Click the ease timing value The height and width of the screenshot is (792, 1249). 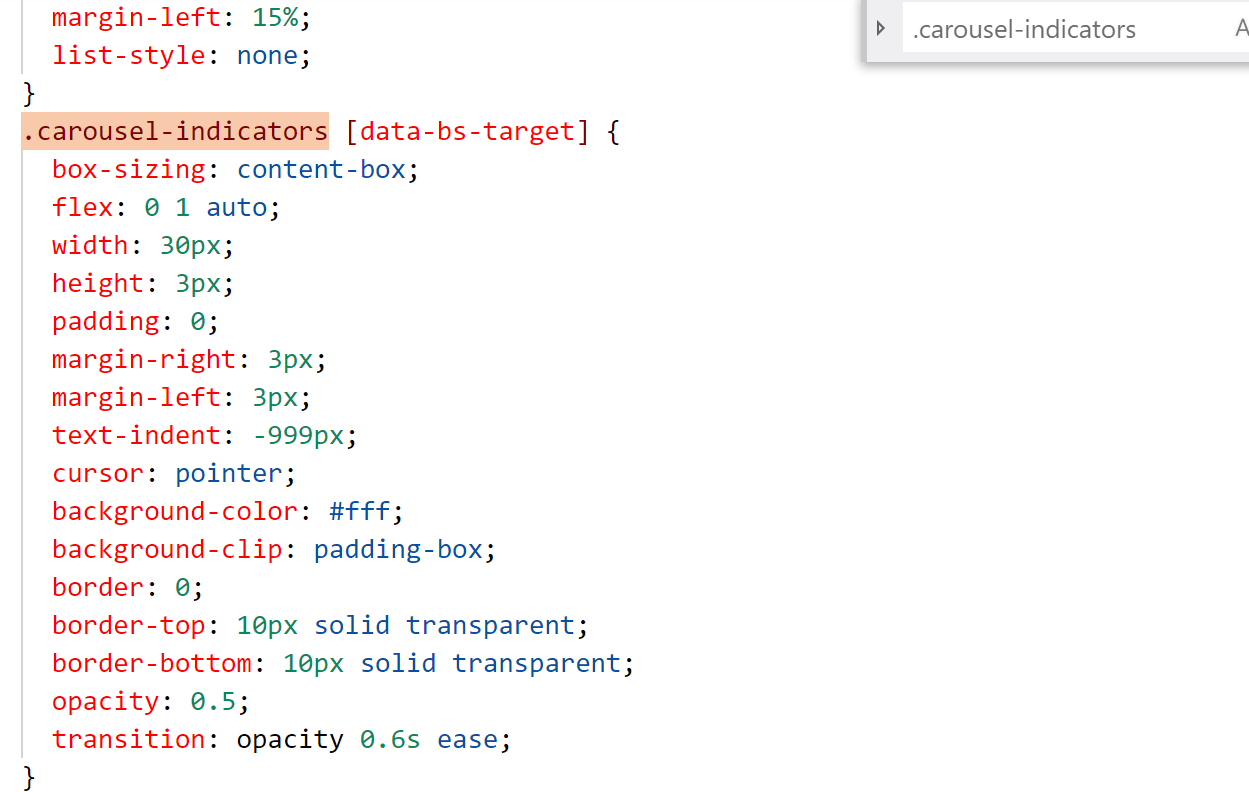(x=467, y=739)
